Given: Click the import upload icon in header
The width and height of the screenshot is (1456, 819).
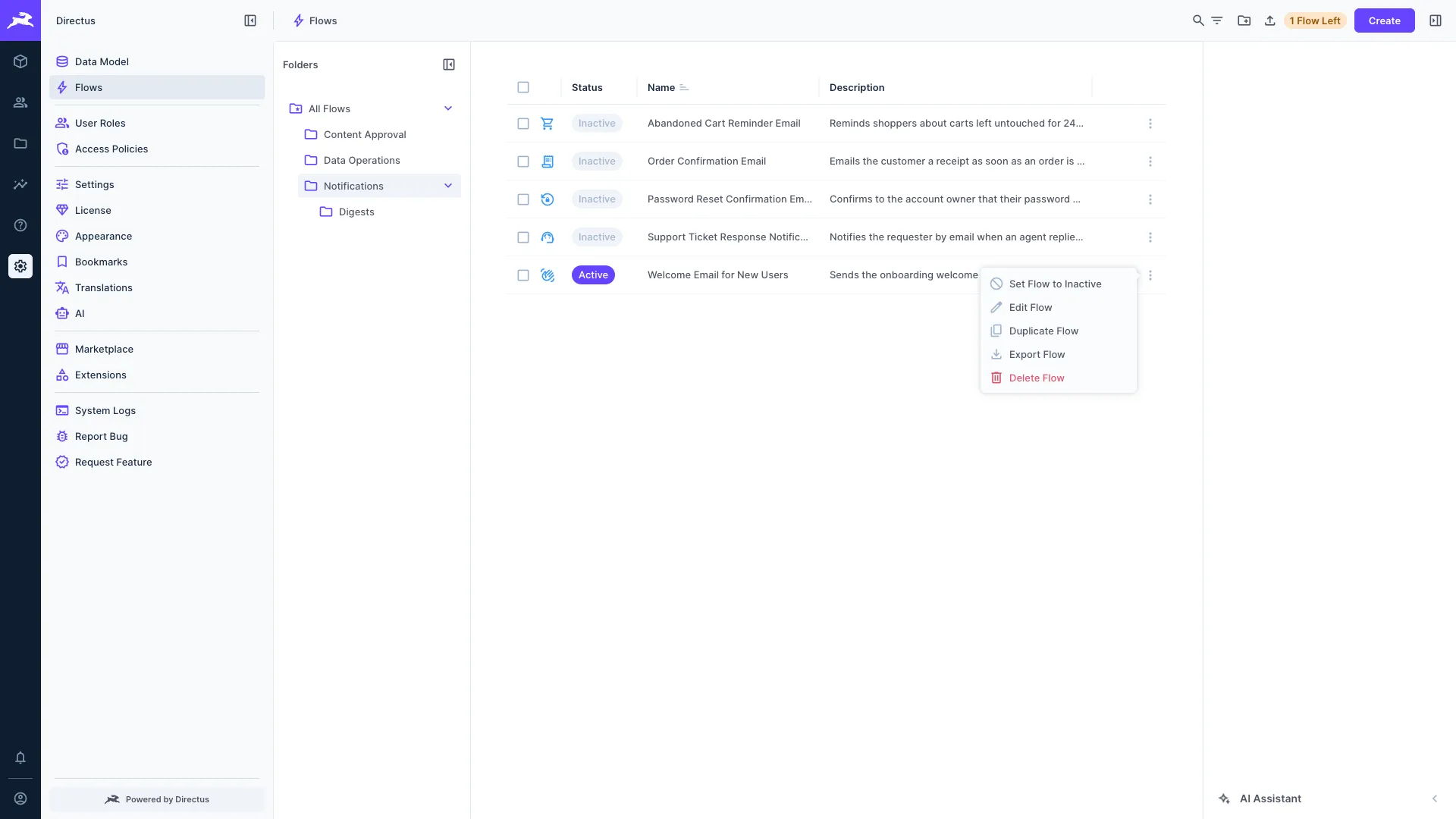Looking at the screenshot, I should (1270, 20).
